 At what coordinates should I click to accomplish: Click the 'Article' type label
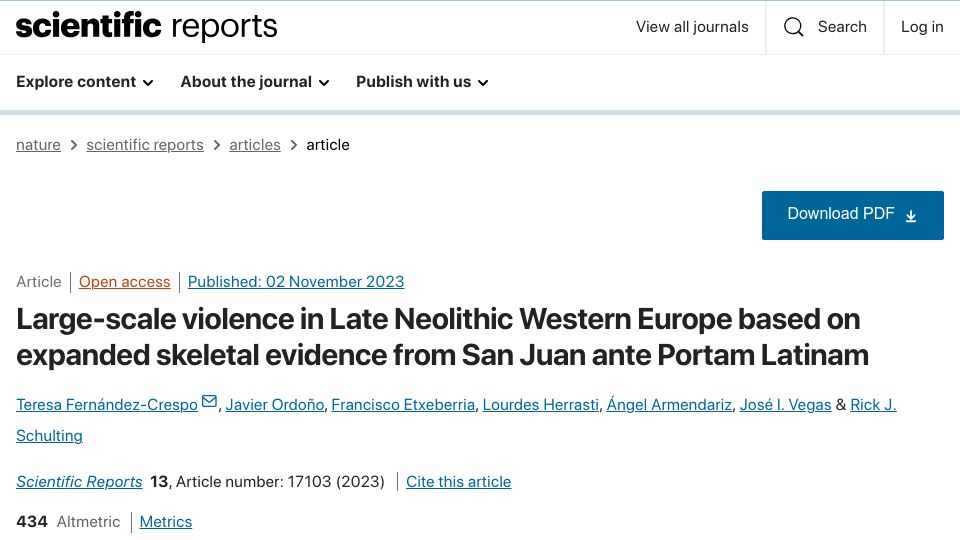coord(39,282)
